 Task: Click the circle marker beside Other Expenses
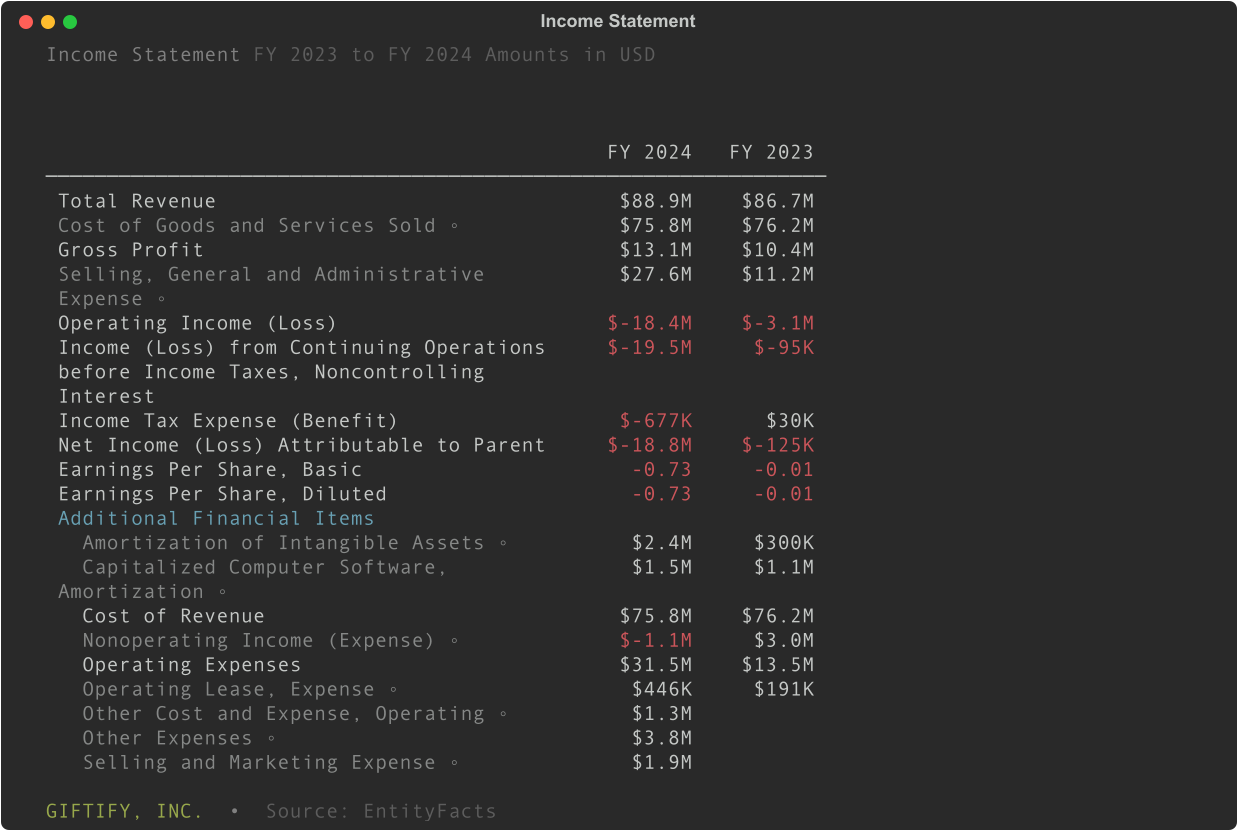point(271,739)
